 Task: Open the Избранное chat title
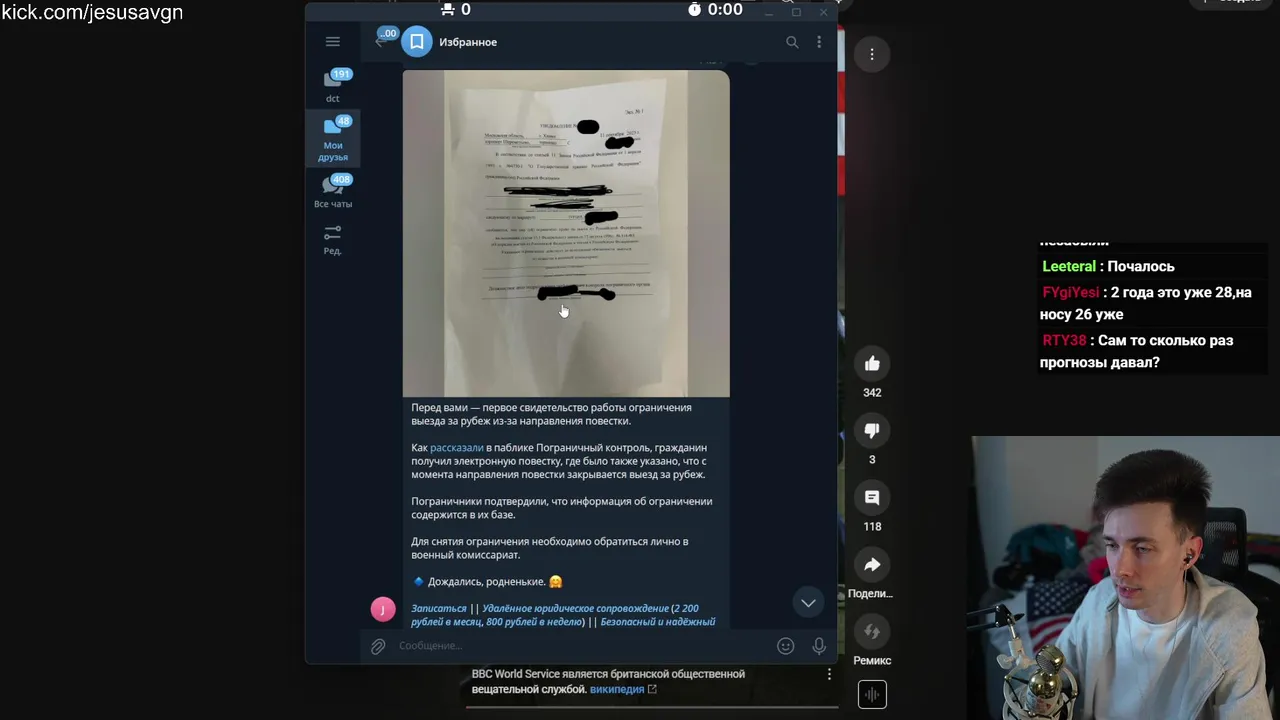468,42
